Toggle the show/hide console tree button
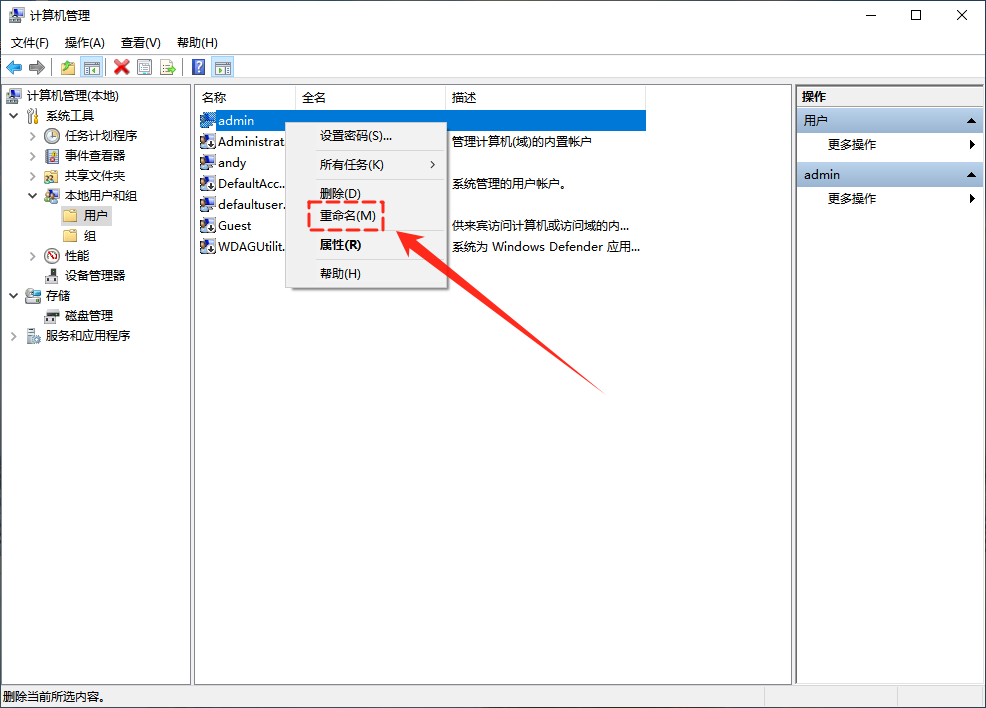The image size is (986, 708). point(91,67)
